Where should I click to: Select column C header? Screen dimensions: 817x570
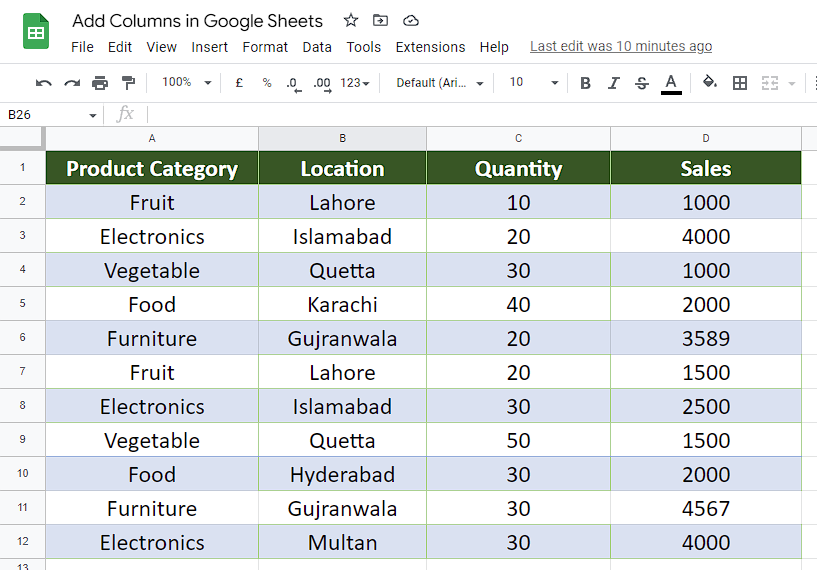click(518, 138)
